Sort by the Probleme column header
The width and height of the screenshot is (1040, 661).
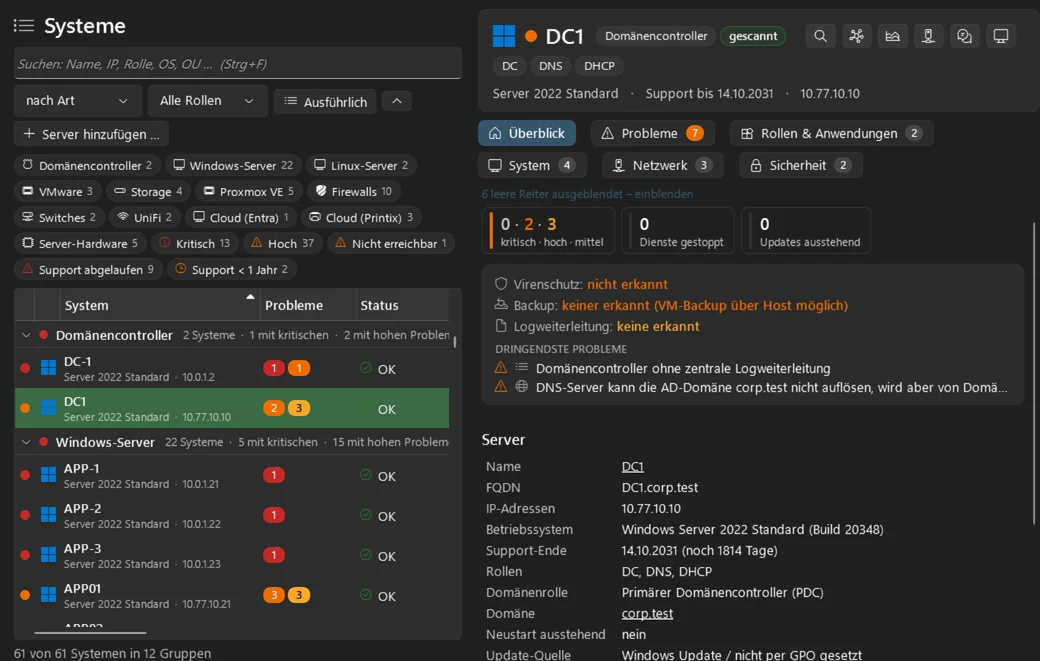(x=308, y=305)
